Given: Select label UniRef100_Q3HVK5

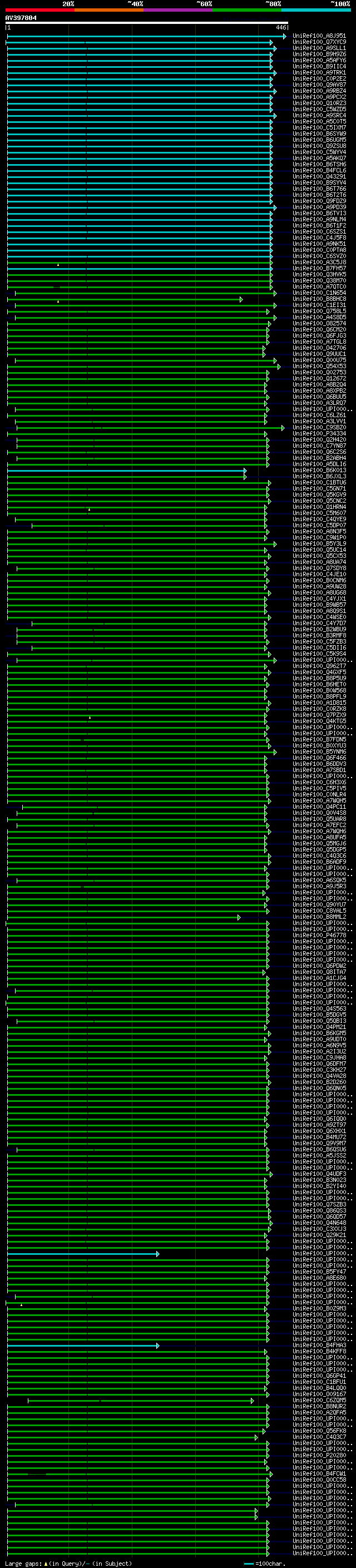Looking at the screenshot, I should (x=319, y=275).
